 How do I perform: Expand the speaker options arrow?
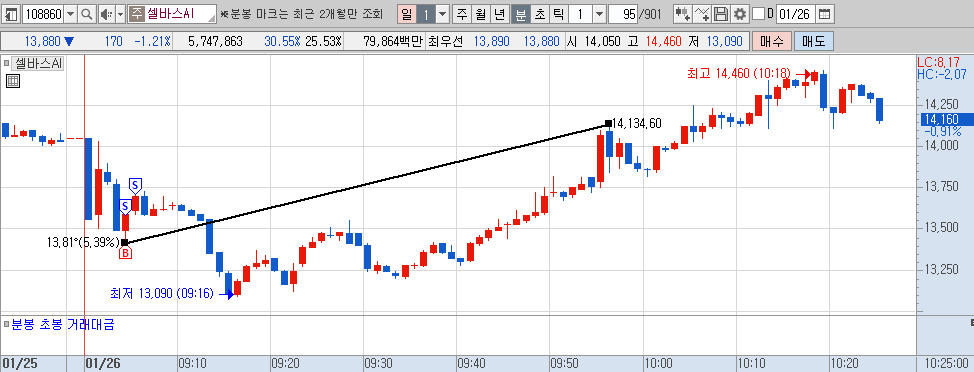[121, 13]
